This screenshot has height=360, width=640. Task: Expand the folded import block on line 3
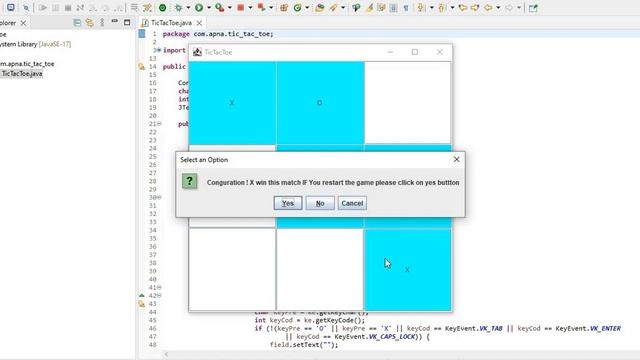coord(159,50)
